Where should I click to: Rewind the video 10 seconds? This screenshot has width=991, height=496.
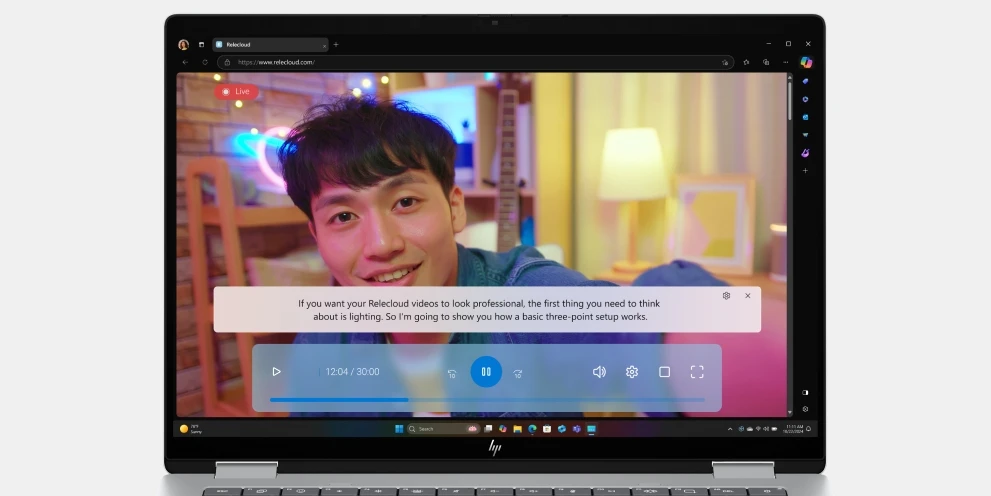pyautogui.click(x=452, y=373)
